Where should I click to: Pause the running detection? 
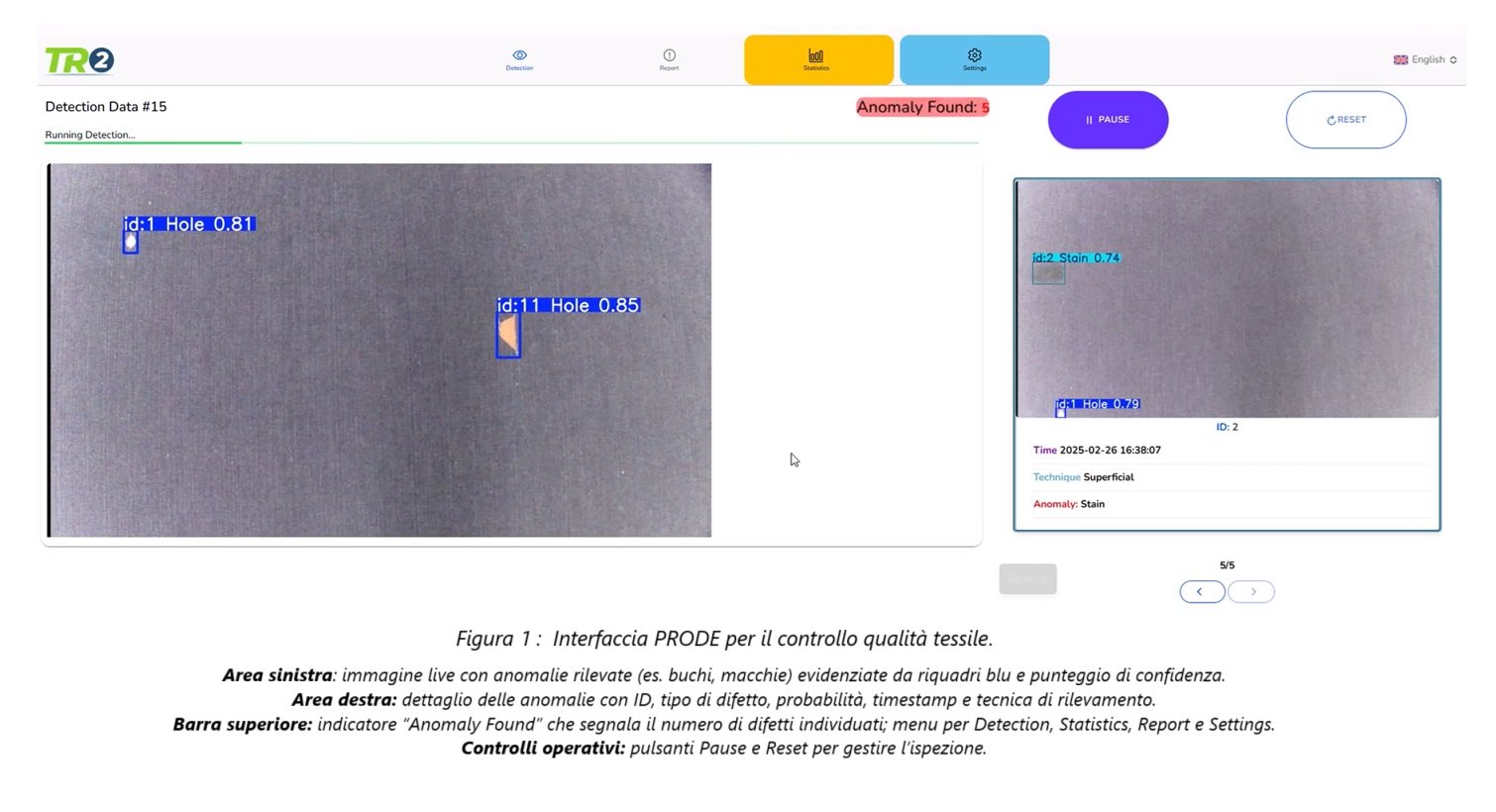pyautogui.click(x=1108, y=120)
